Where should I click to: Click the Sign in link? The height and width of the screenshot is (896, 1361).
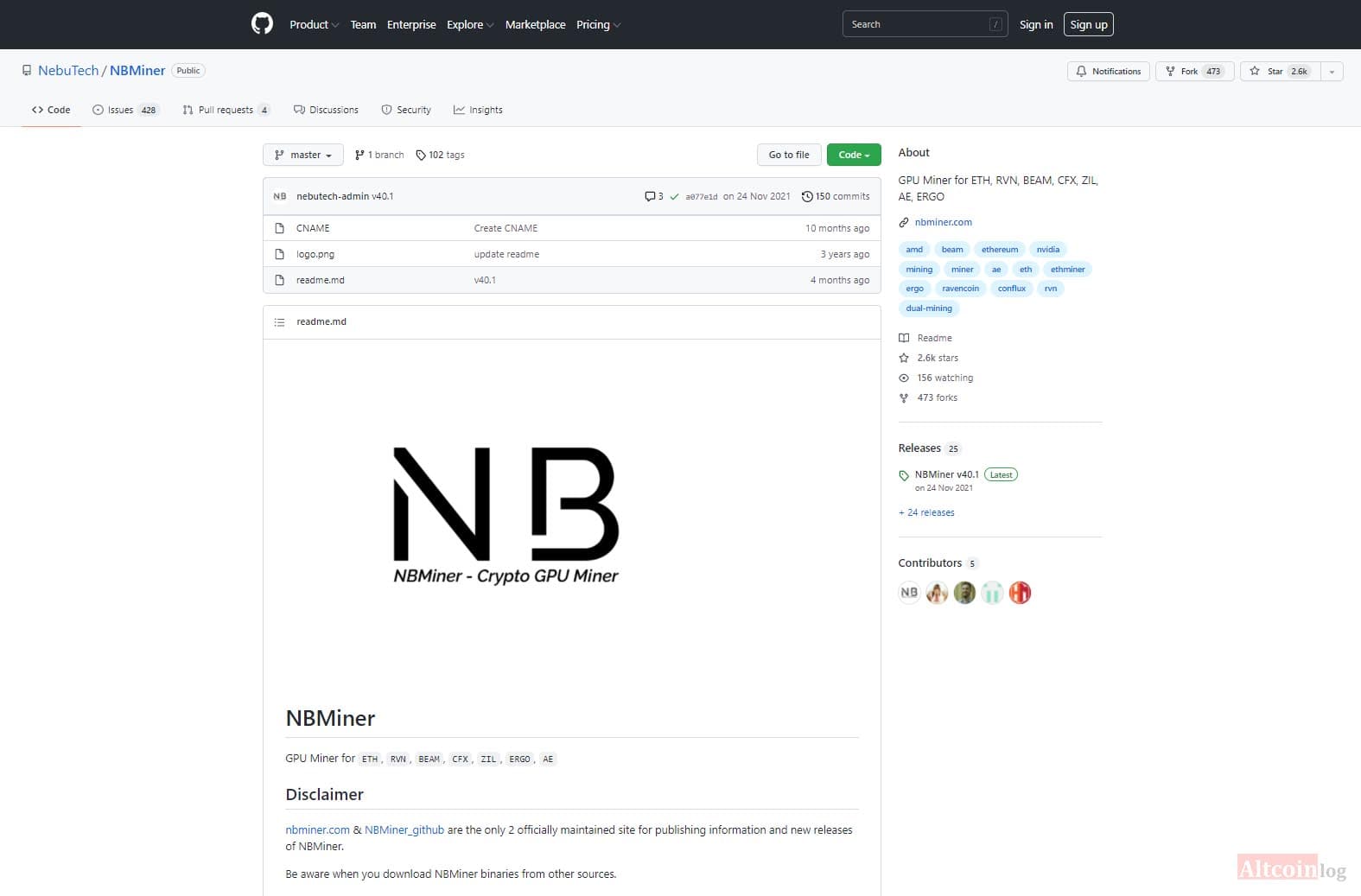click(x=1036, y=25)
